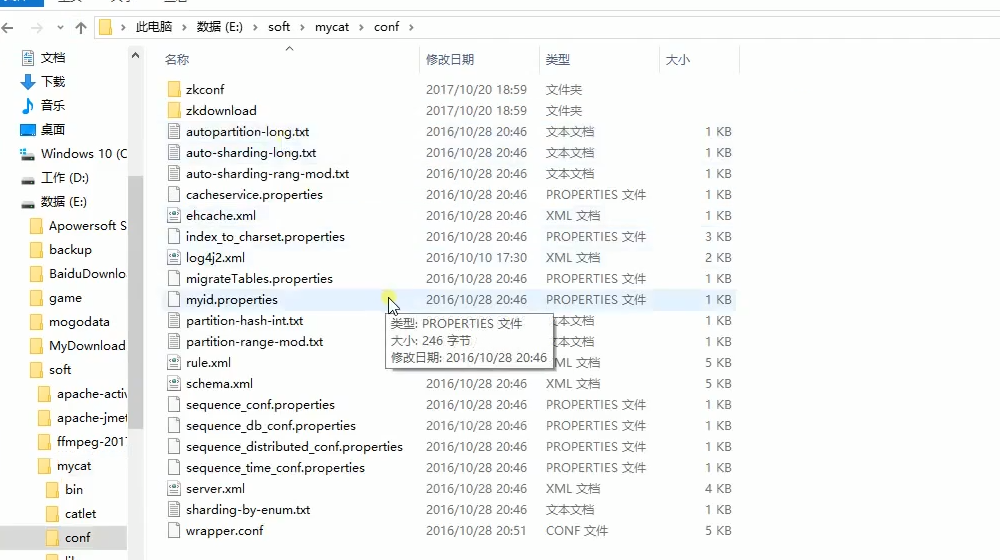This screenshot has width=1000, height=560.
Task: Go back with the back arrow
Action: (8, 27)
